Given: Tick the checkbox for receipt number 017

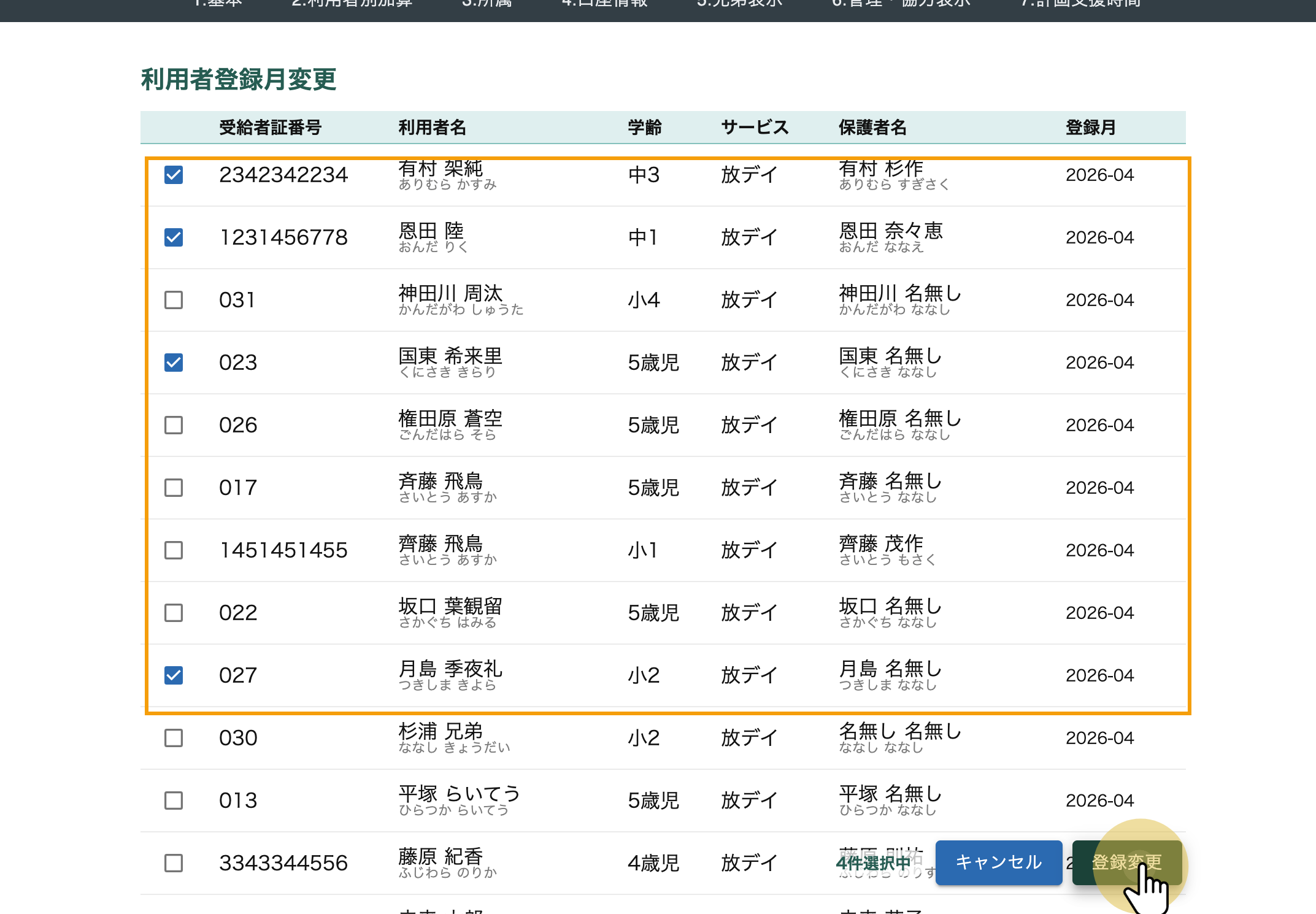Looking at the screenshot, I should 174,488.
